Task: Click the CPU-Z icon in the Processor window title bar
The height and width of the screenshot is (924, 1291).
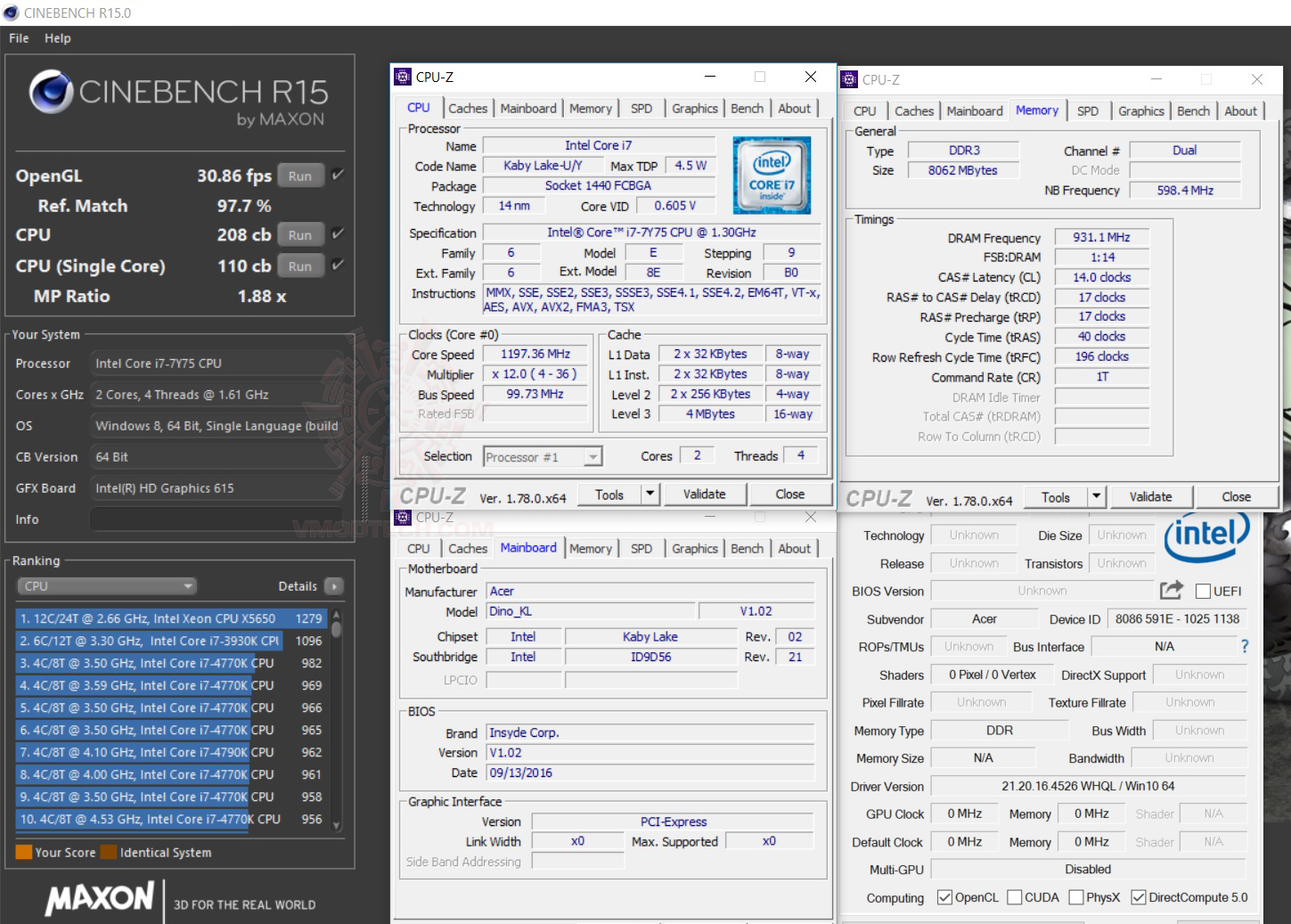Action: 404,78
